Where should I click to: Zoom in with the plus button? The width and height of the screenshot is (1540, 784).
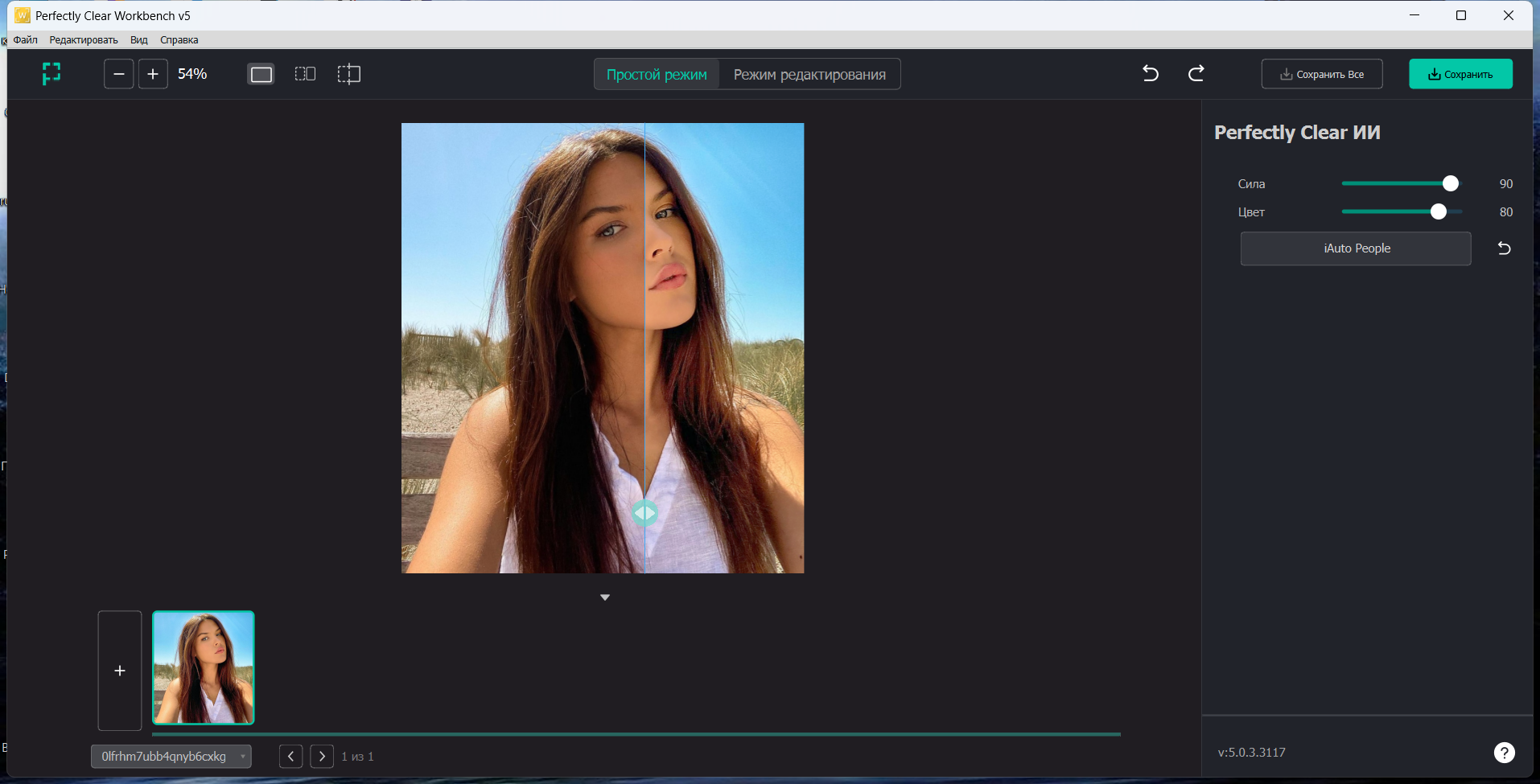pyautogui.click(x=153, y=74)
